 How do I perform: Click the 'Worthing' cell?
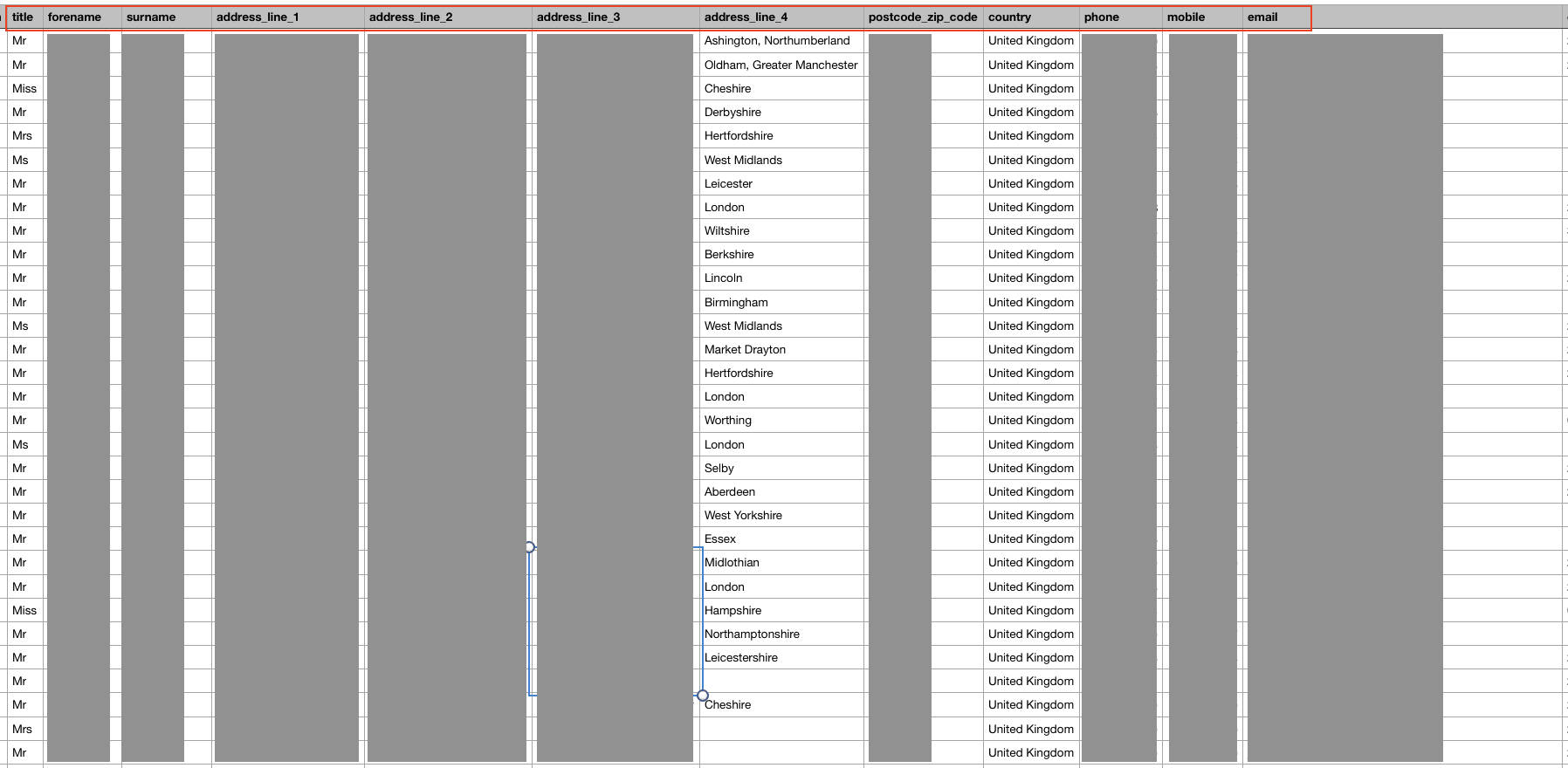click(x=782, y=420)
